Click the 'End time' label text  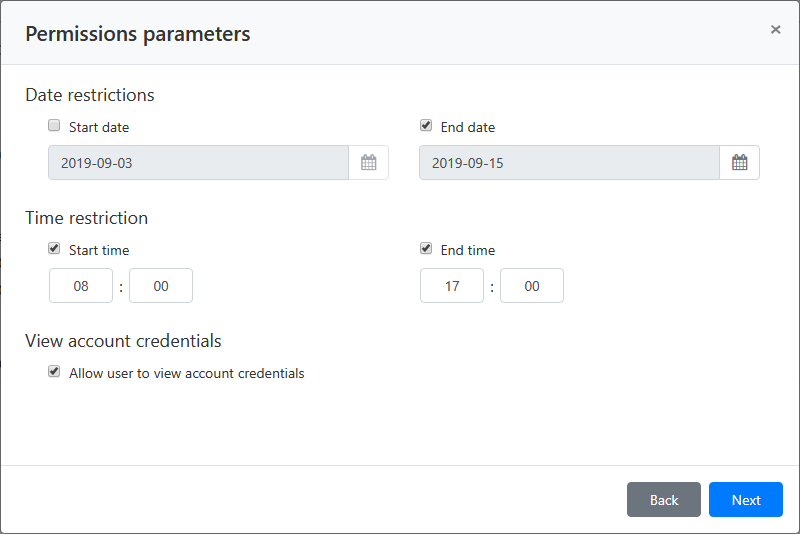[x=467, y=250]
